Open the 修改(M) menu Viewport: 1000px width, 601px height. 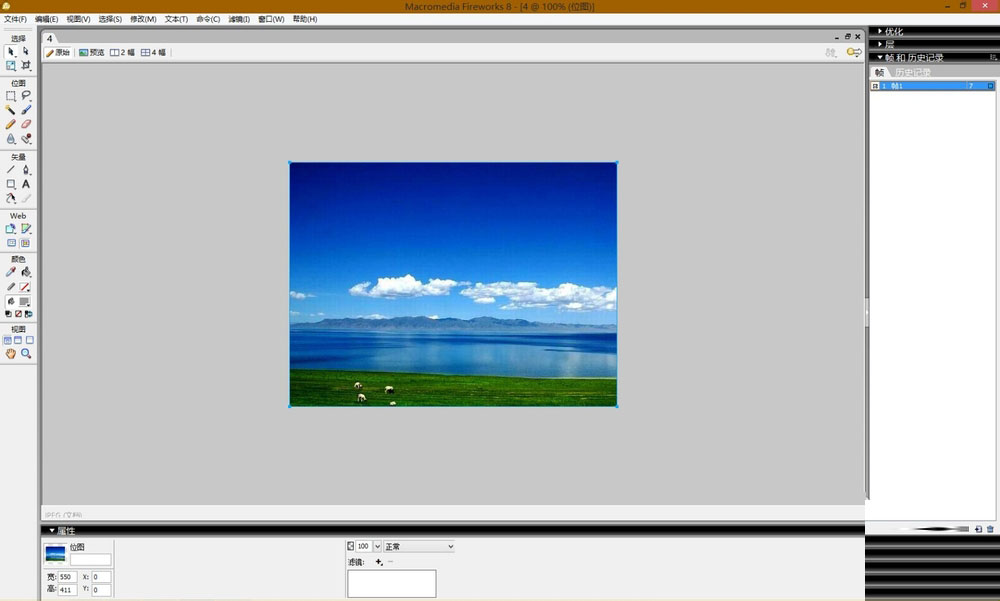143,19
